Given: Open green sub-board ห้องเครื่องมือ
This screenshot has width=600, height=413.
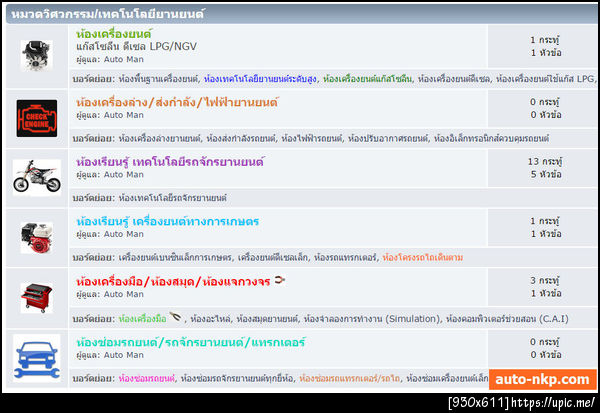Looking at the screenshot, I should (142, 318).
